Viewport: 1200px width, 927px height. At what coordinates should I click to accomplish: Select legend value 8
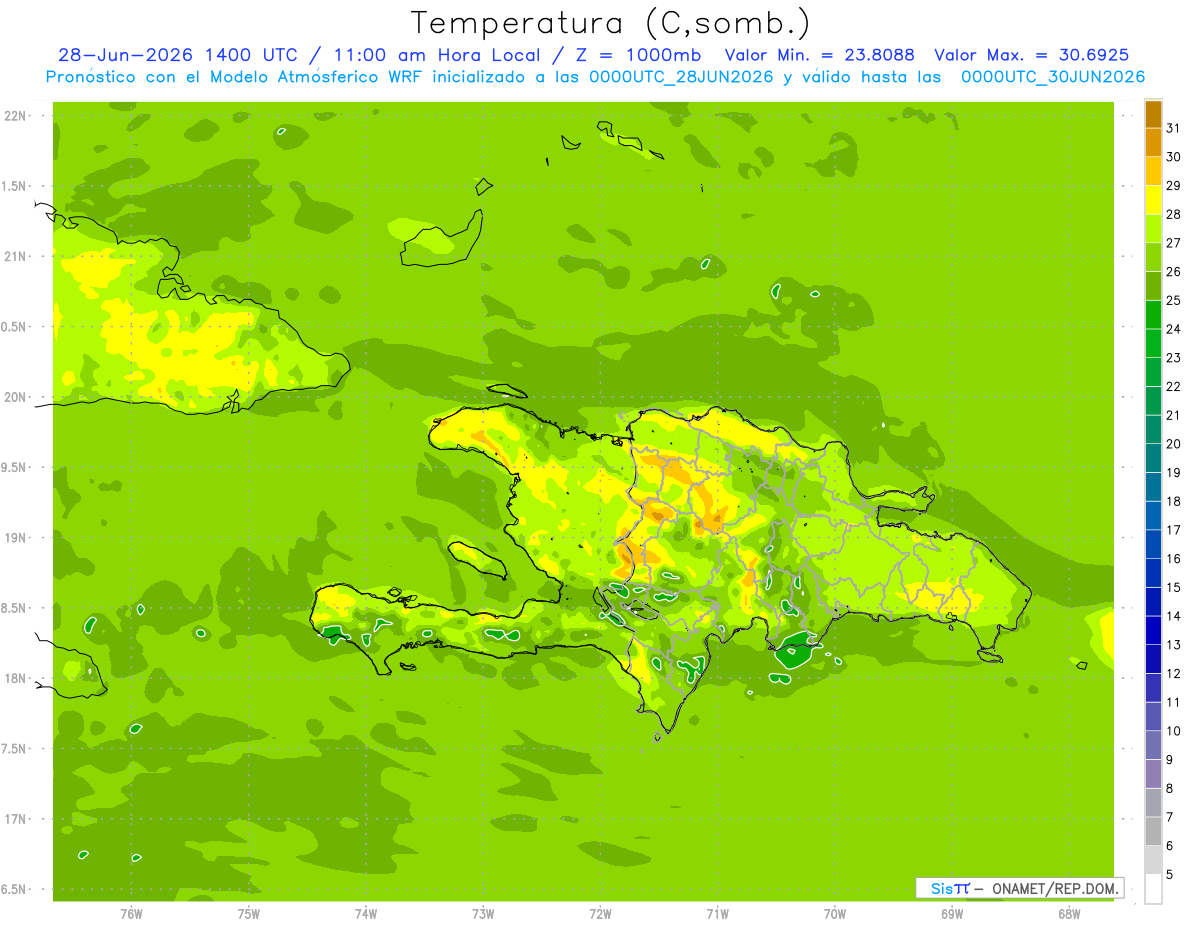click(x=1170, y=788)
